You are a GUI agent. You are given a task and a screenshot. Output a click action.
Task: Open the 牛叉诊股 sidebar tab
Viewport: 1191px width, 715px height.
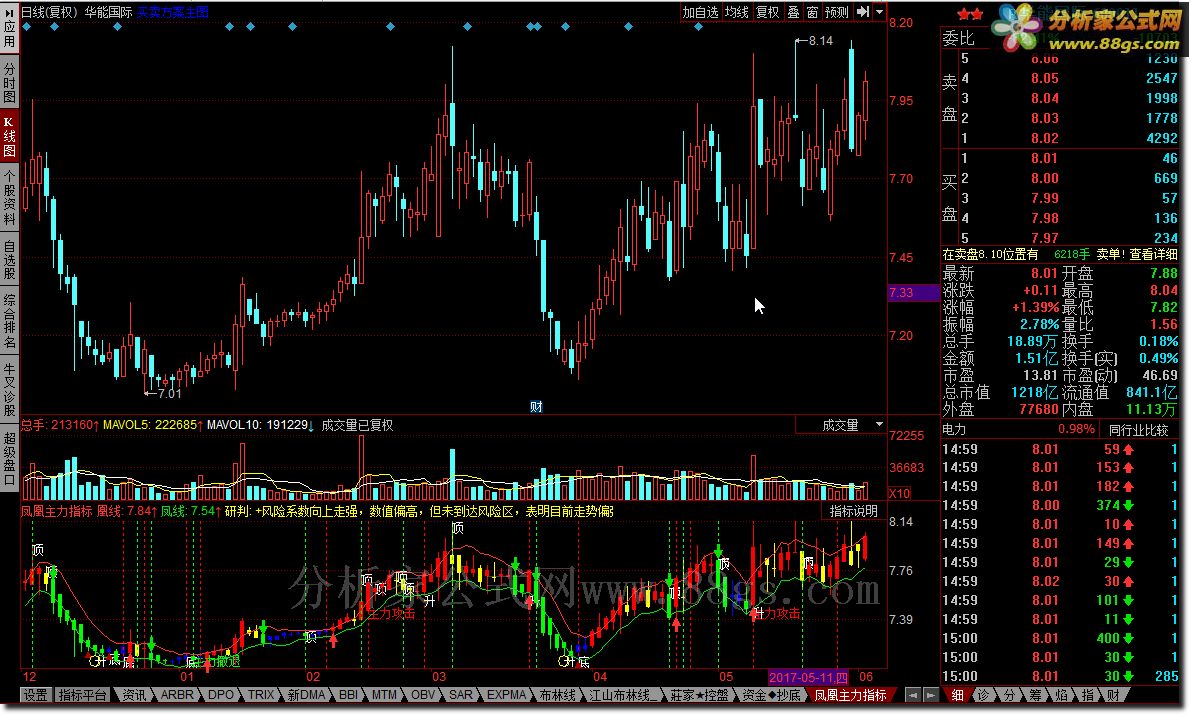(x=9, y=389)
